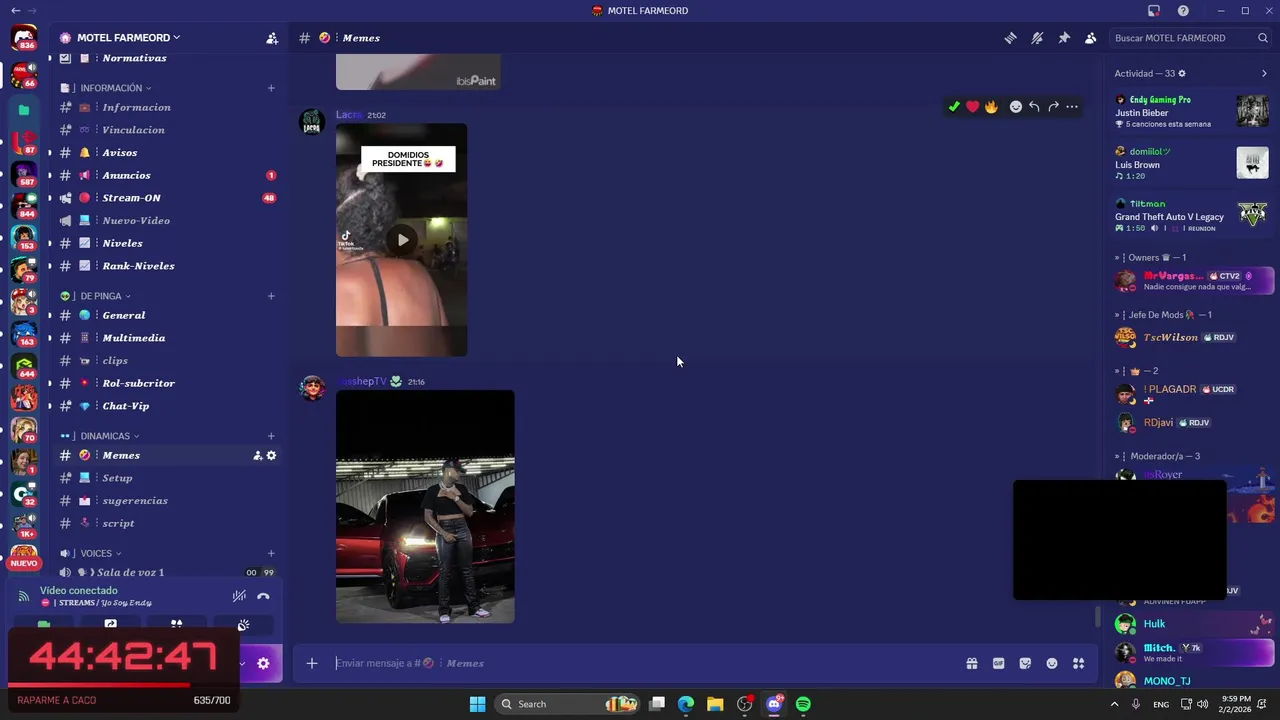Open more message options ellipsis
The width and height of the screenshot is (1280, 720).
(1072, 107)
